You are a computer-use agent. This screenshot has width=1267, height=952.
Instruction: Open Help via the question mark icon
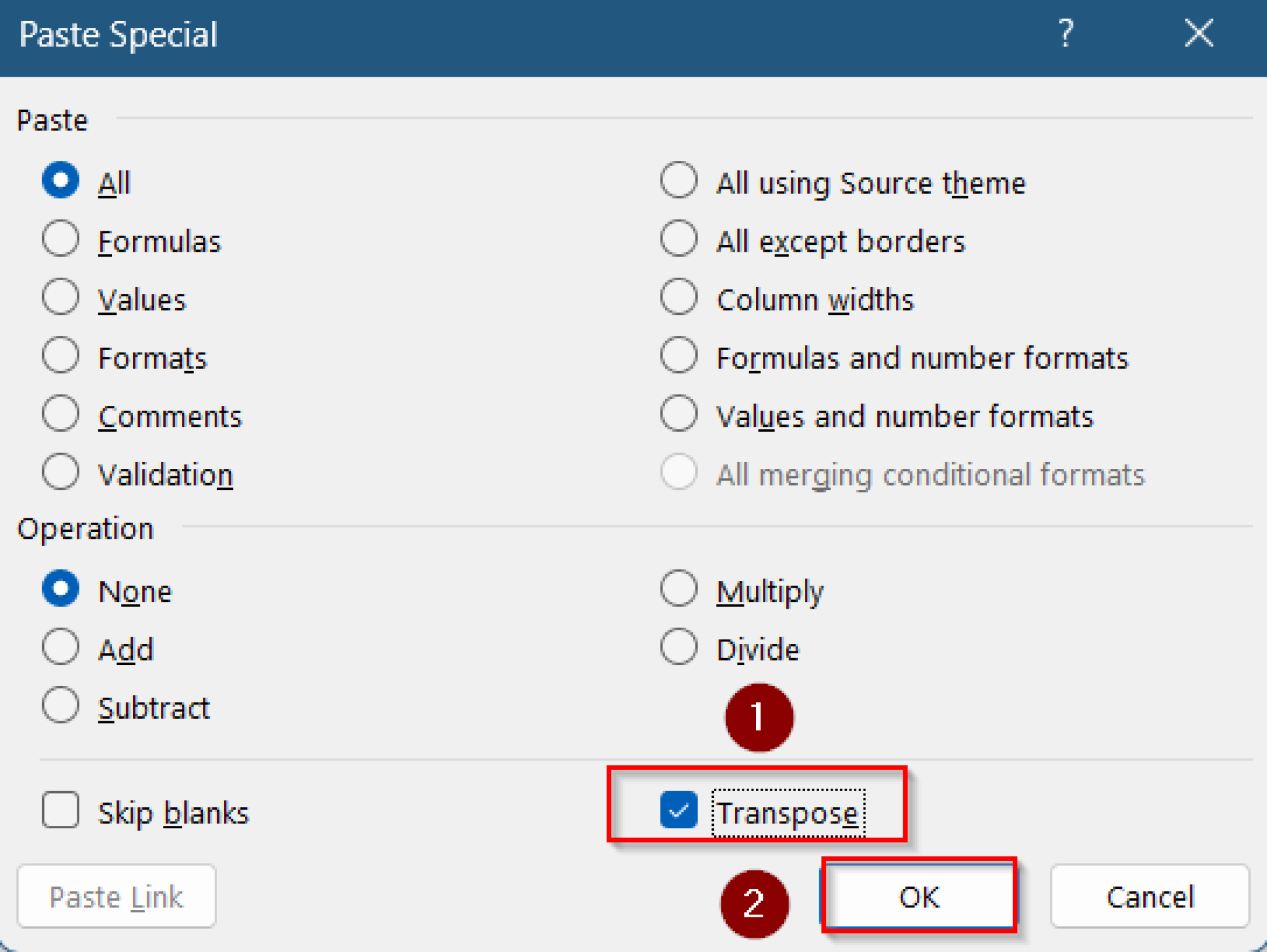coord(1066,35)
